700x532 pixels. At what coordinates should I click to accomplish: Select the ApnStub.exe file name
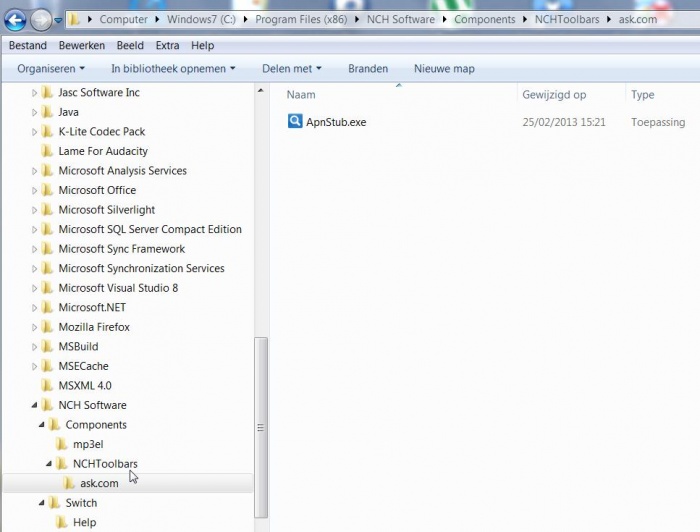(336, 122)
